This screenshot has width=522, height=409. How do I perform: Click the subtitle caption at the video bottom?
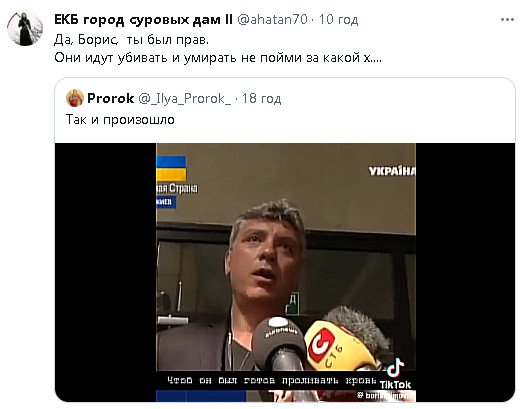(272, 380)
